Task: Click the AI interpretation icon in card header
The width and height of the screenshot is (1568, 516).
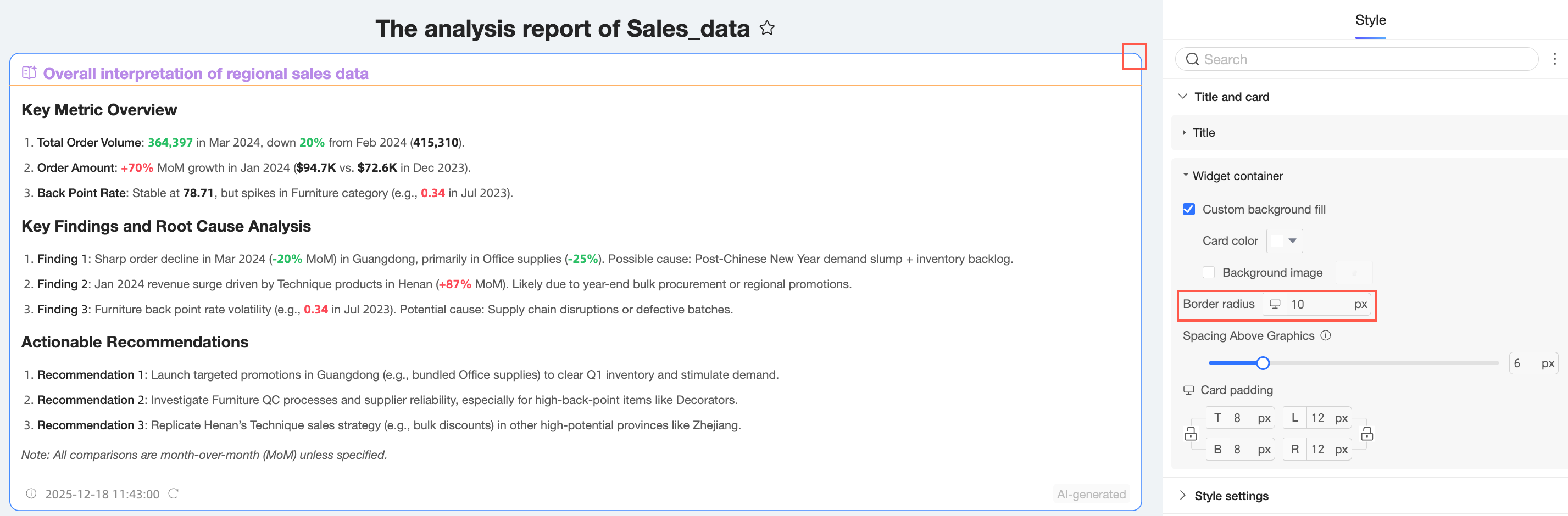Action: pos(29,73)
